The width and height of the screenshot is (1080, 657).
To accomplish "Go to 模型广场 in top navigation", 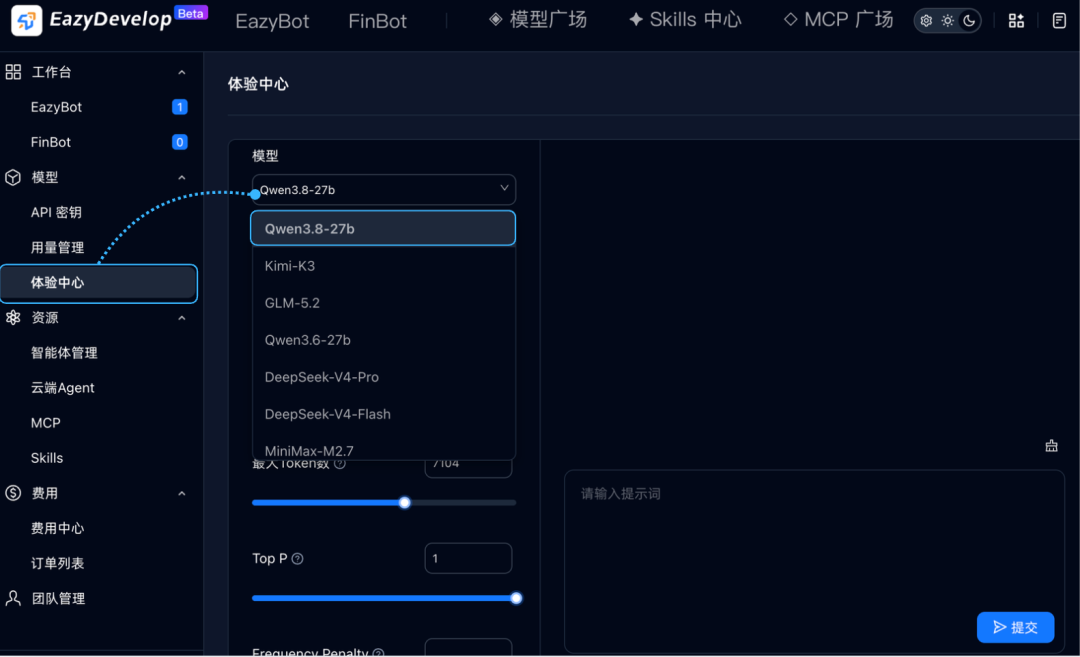I will (x=538, y=20).
